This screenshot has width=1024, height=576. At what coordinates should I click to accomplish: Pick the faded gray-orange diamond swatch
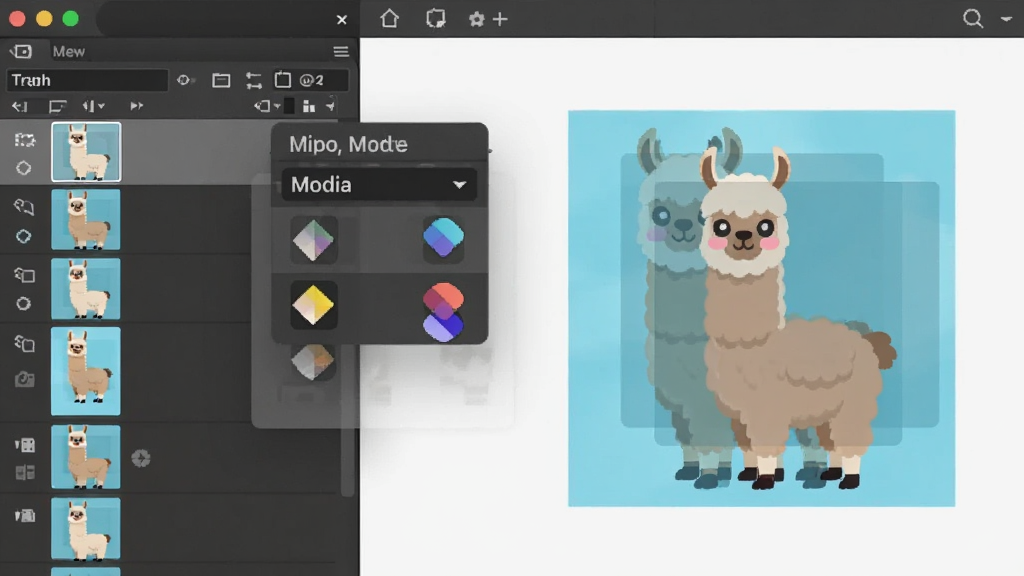coord(313,361)
